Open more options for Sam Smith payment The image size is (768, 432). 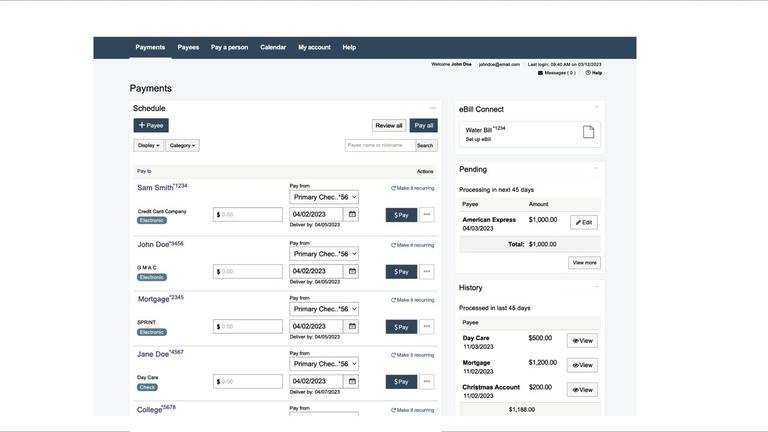[427, 215]
